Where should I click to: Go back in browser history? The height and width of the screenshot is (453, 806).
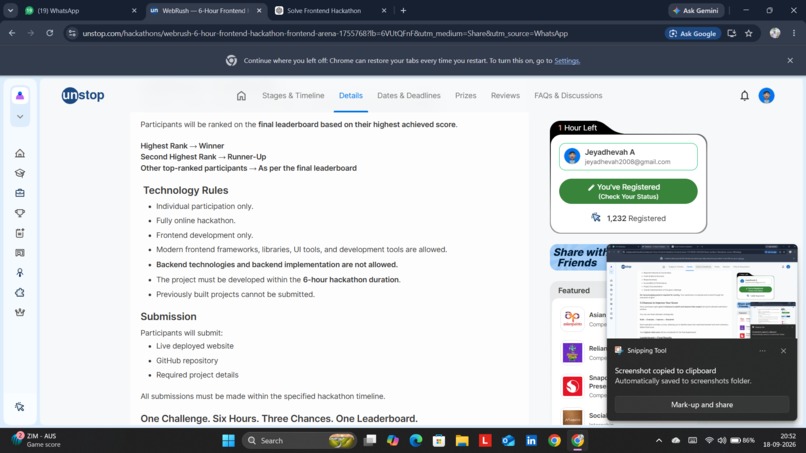pyautogui.click(x=12, y=33)
